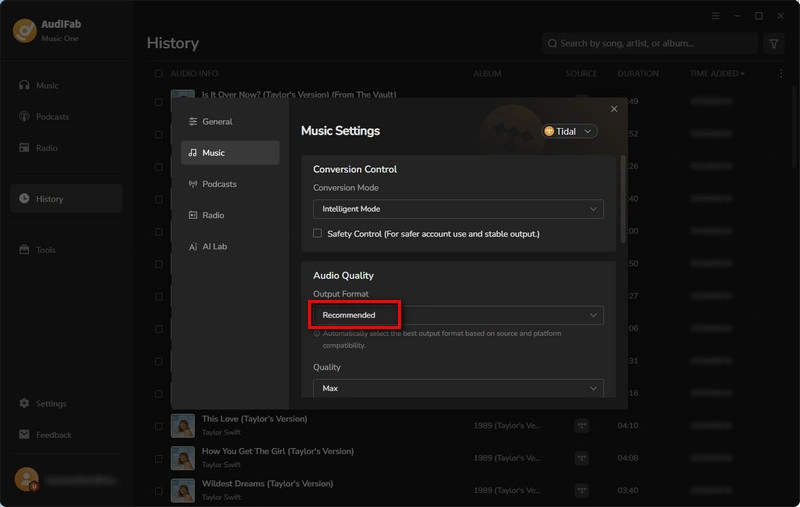Click the Feedback envelope icon
The image size is (800, 507).
coord(24,434)
